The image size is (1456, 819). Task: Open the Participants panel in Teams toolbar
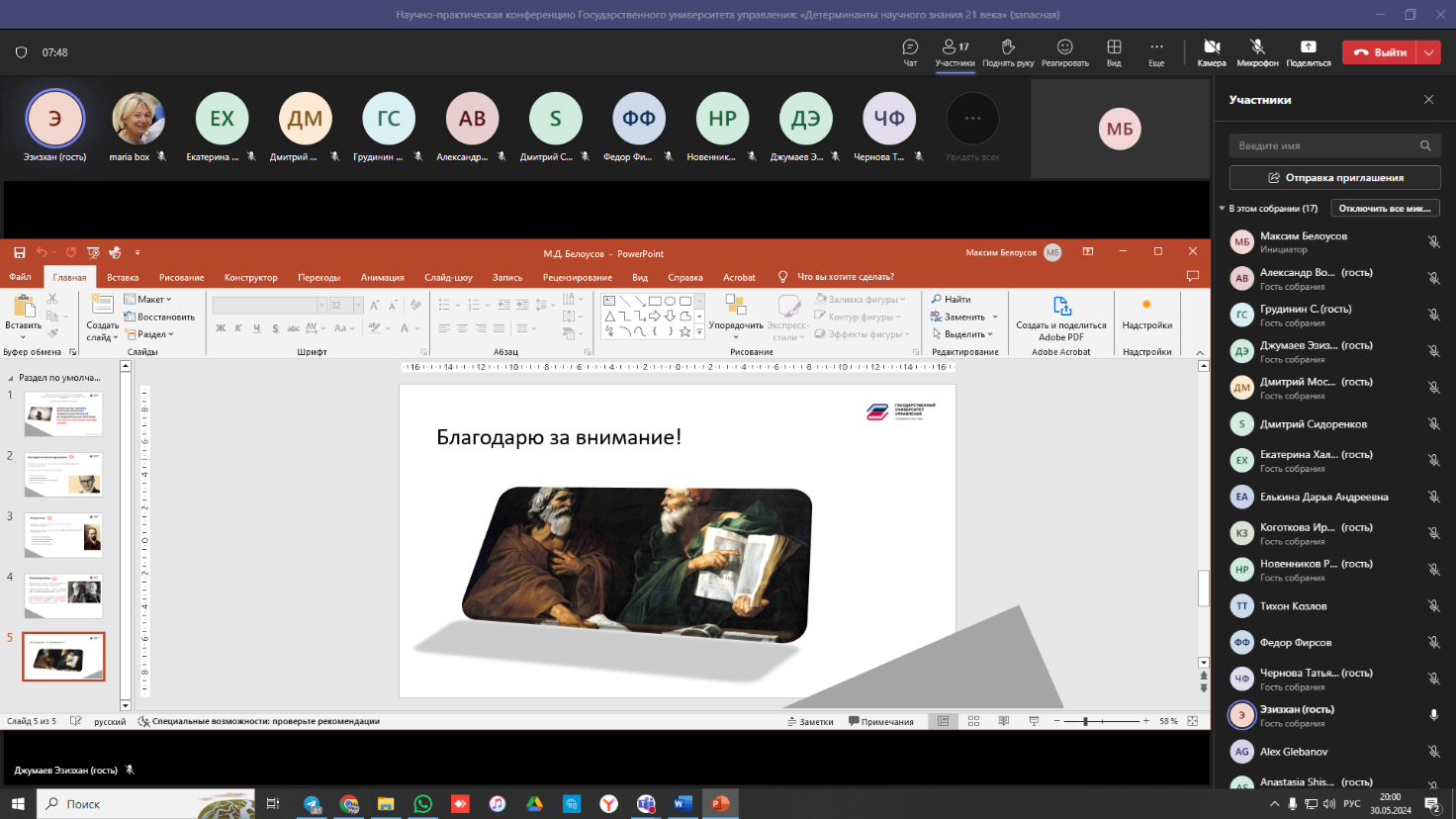955,52
